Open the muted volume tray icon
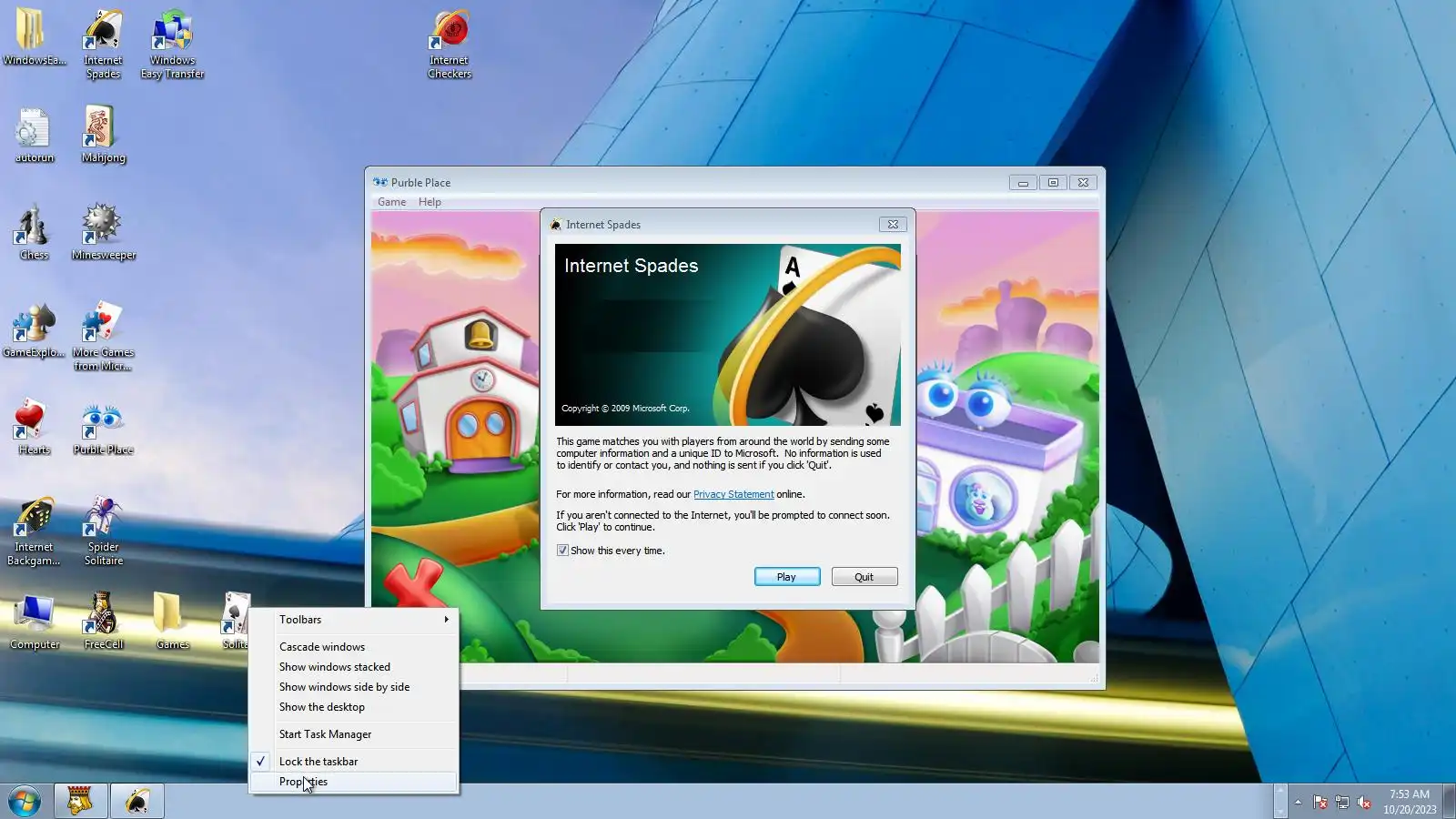The width and height of the screenshot is (1456, 819). 1363,802
